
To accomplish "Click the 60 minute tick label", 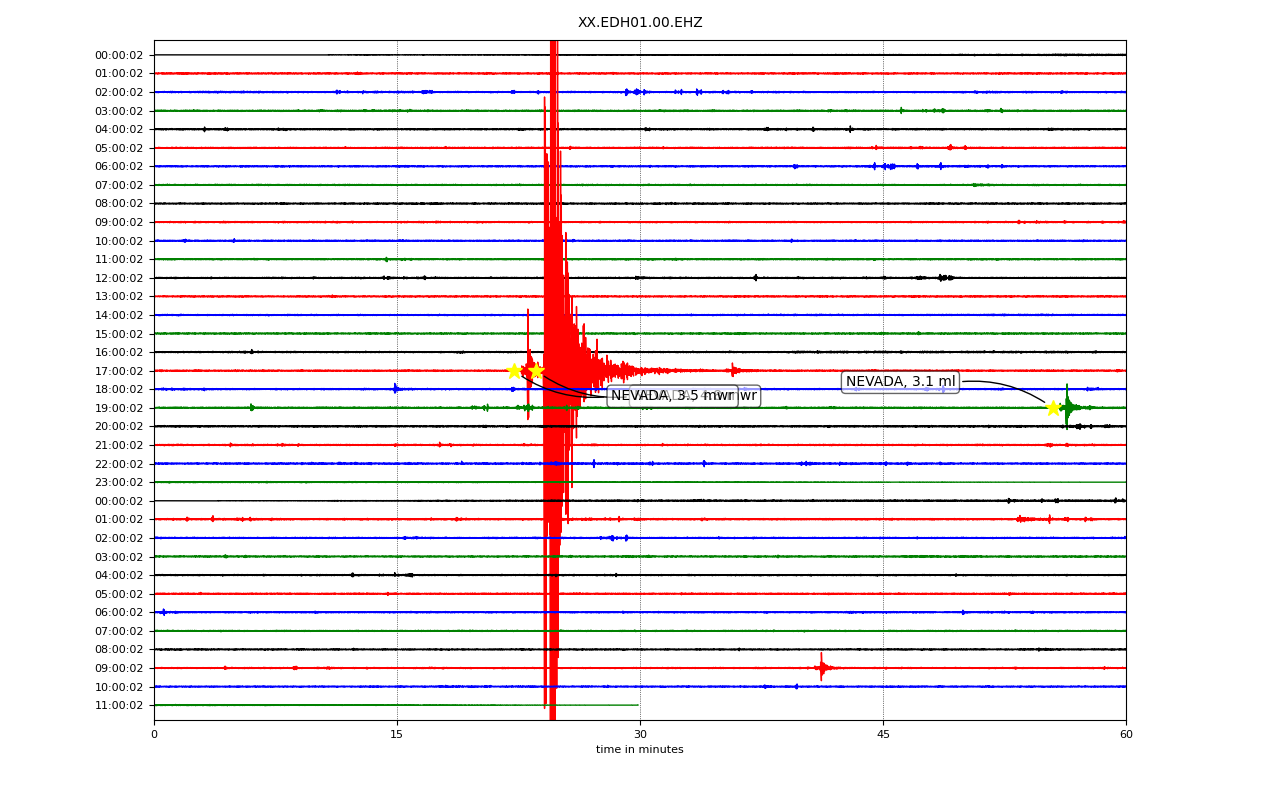I will [x=1126, y=735].
